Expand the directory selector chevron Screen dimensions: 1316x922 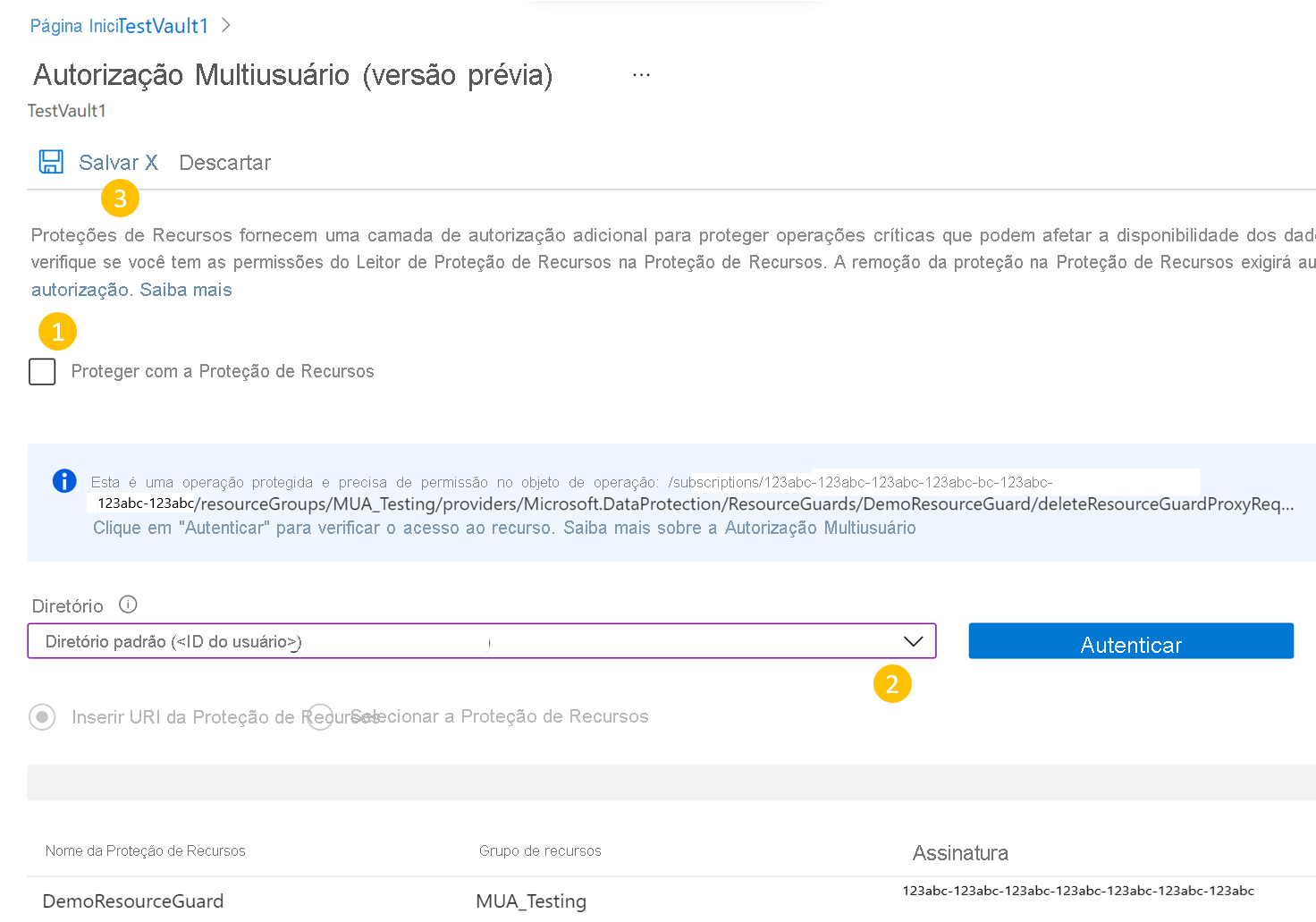[x=913, y=641]
